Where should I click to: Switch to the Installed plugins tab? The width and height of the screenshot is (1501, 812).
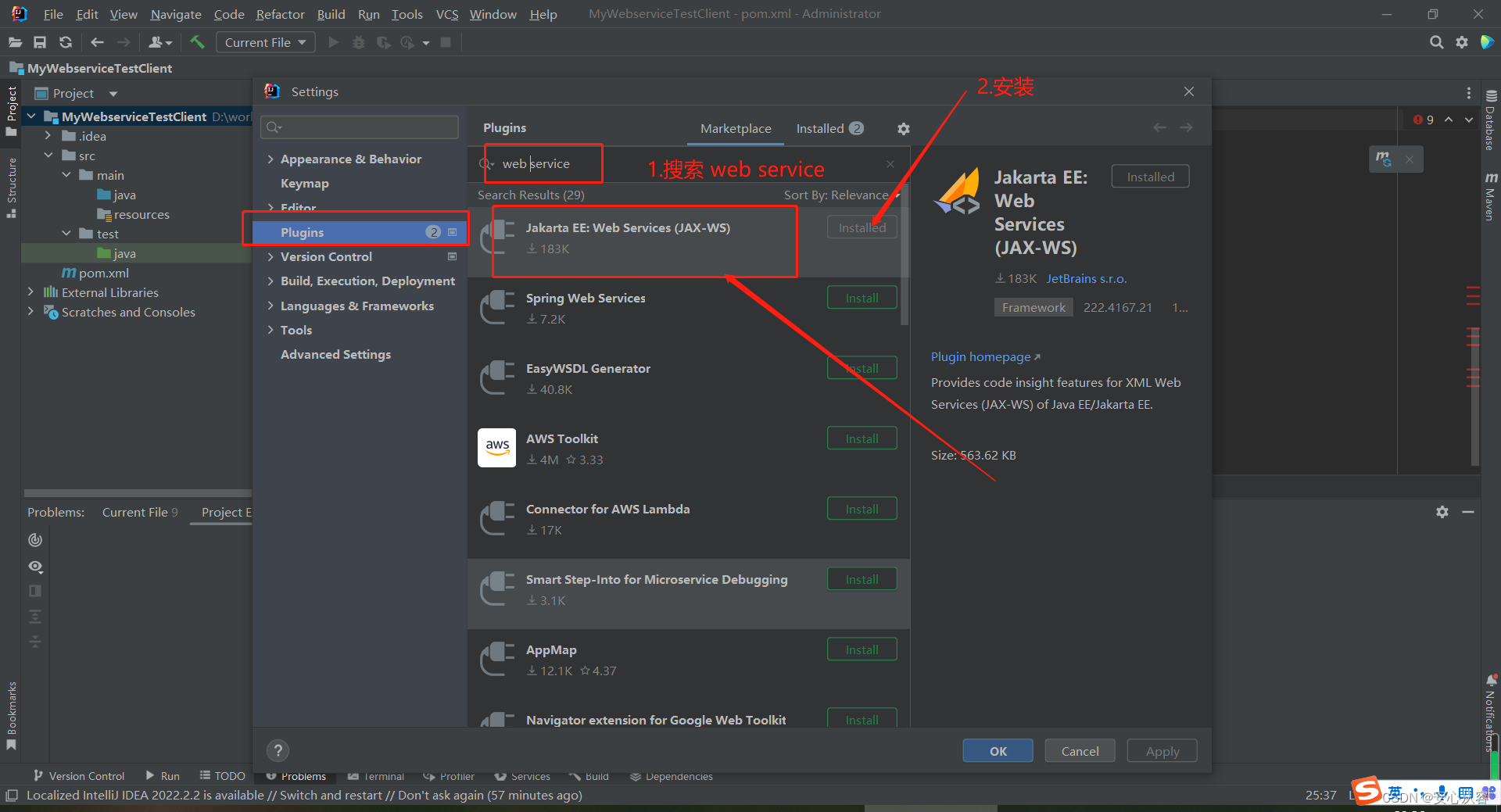coord(820,128)
